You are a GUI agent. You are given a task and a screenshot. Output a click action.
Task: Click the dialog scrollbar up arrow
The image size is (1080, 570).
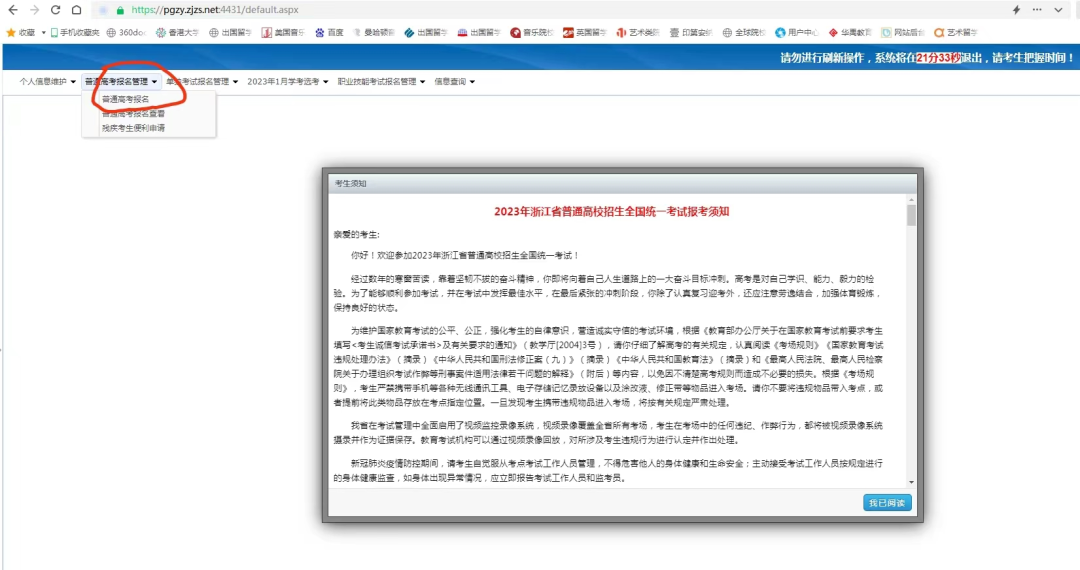pyautogui.click(x=911, y=200)
